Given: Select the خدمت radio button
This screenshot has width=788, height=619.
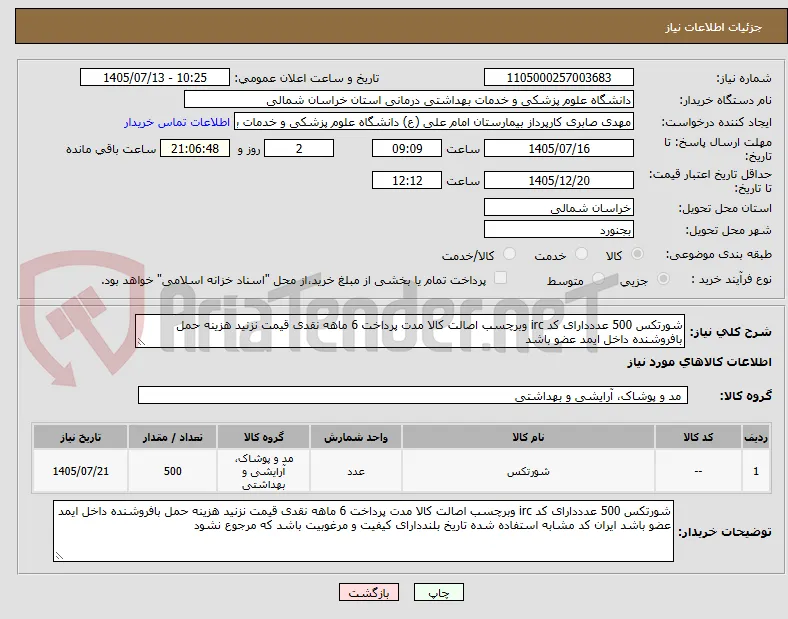Looking at the screenshot, I should [x=581, y=254].
